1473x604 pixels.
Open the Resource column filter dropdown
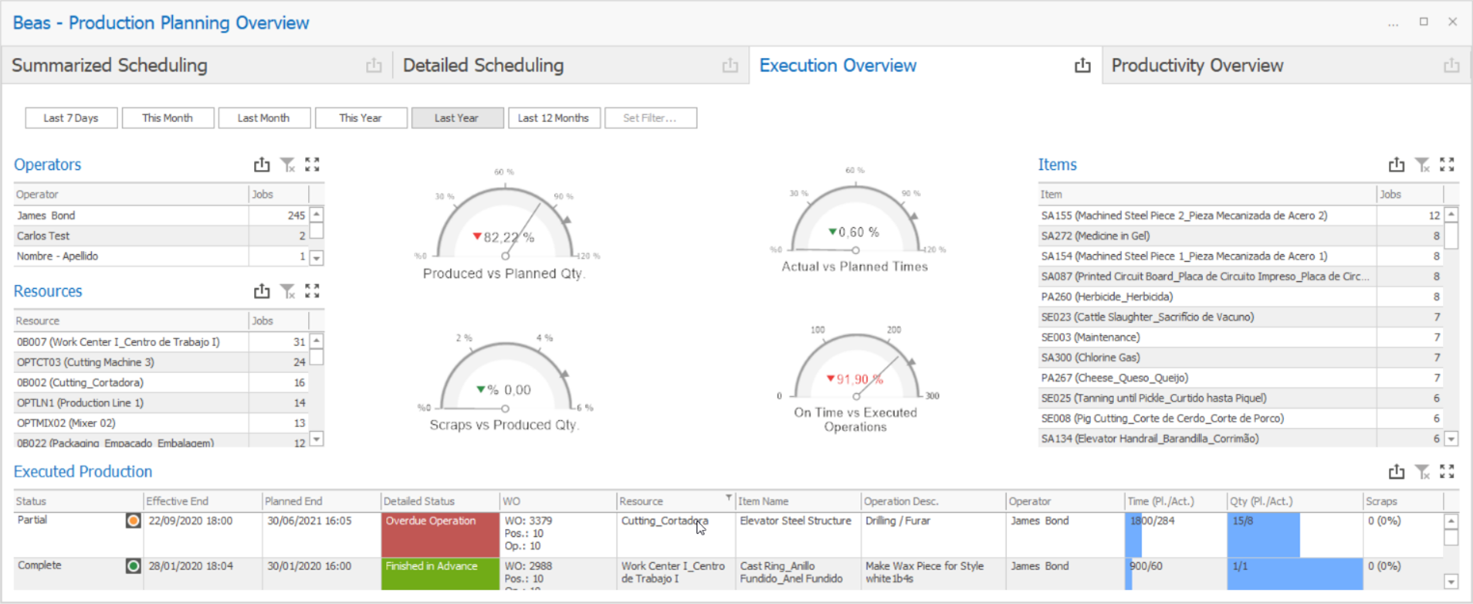(x=728, y=498)
